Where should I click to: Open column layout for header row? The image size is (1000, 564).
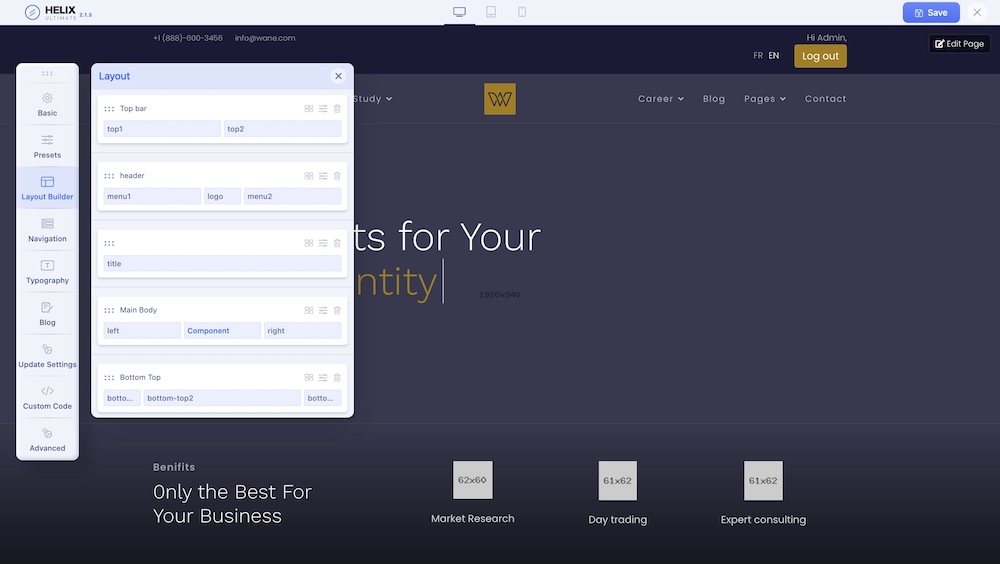309,175
